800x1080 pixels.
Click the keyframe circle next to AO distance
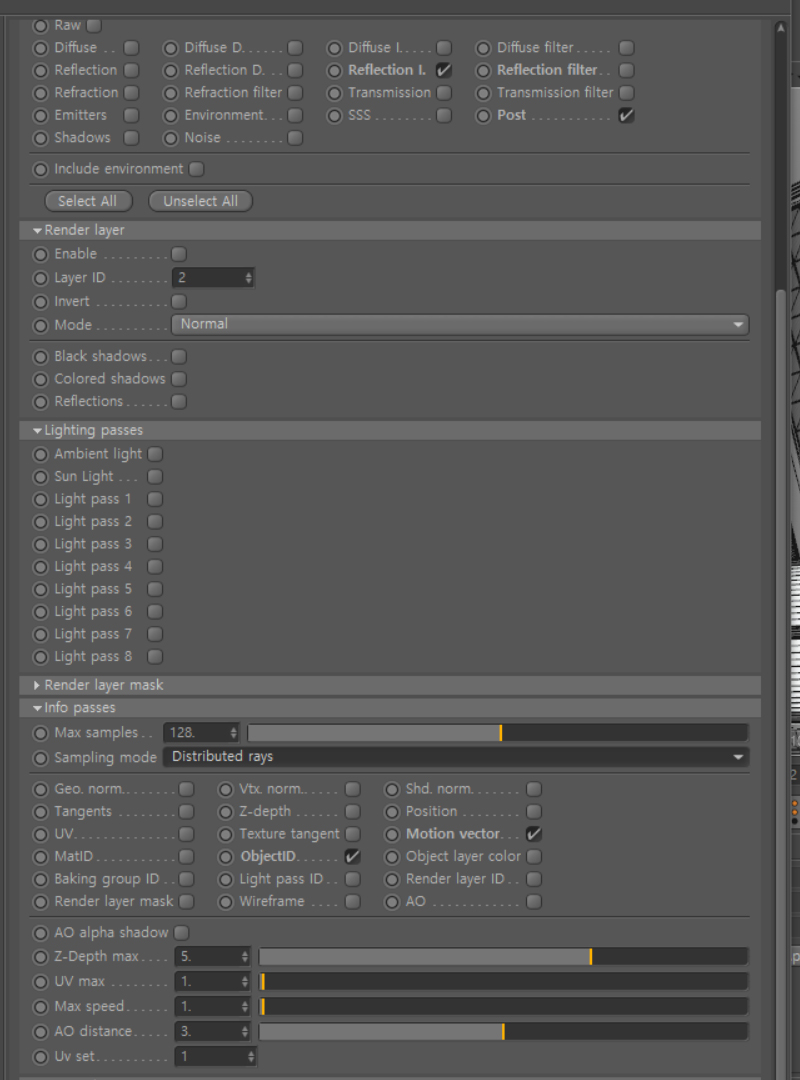coord(41,1032)
